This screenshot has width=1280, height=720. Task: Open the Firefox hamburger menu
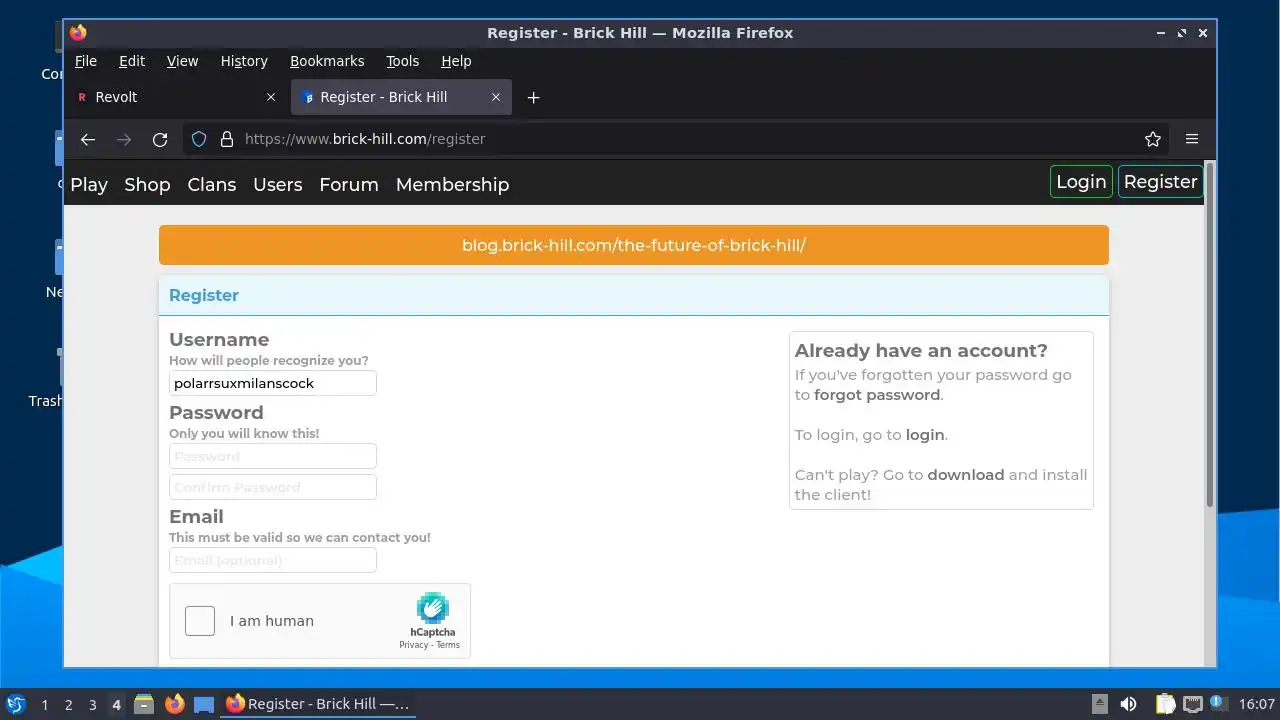coord(1192,139)
